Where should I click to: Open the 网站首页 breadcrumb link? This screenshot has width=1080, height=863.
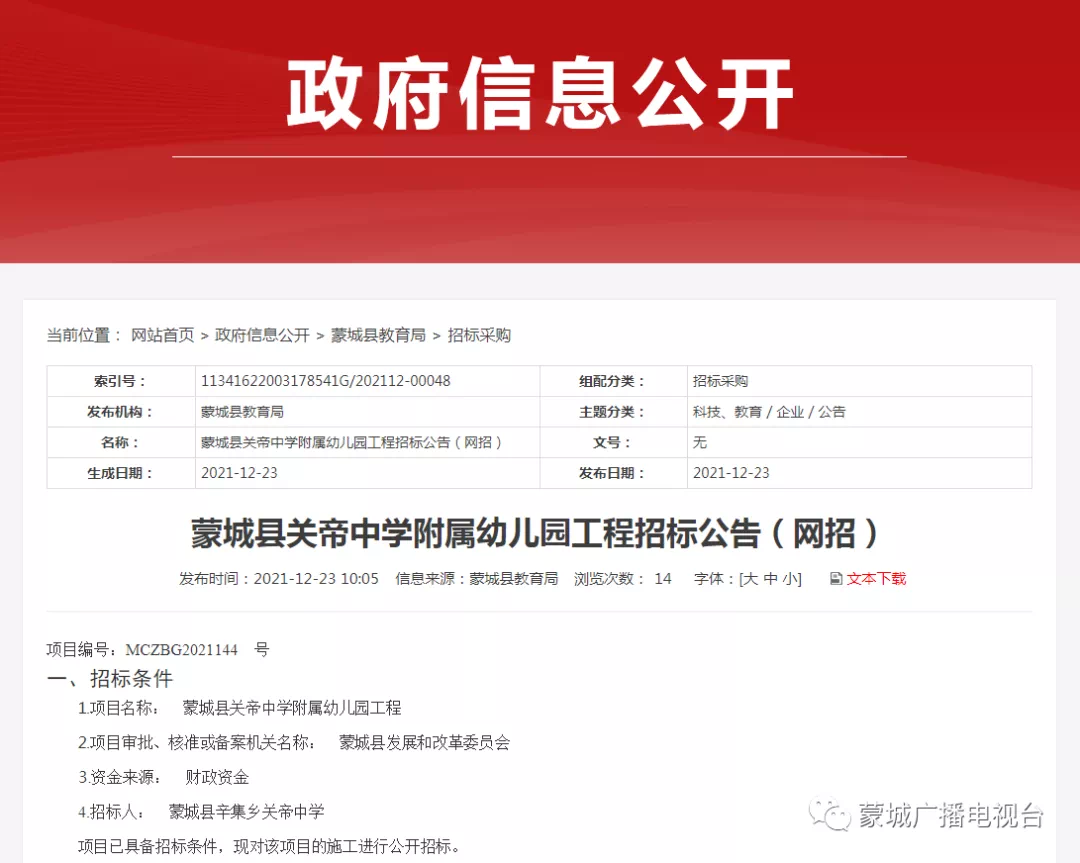(163, 335)
